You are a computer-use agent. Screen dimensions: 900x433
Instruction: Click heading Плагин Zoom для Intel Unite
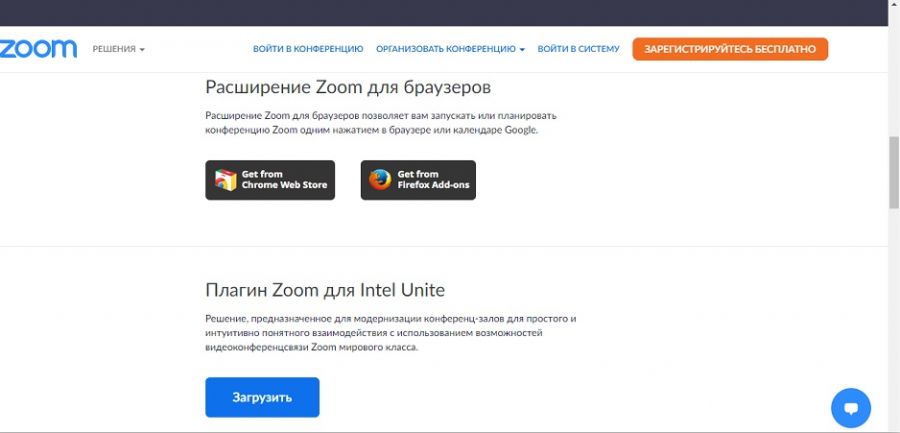325,290
